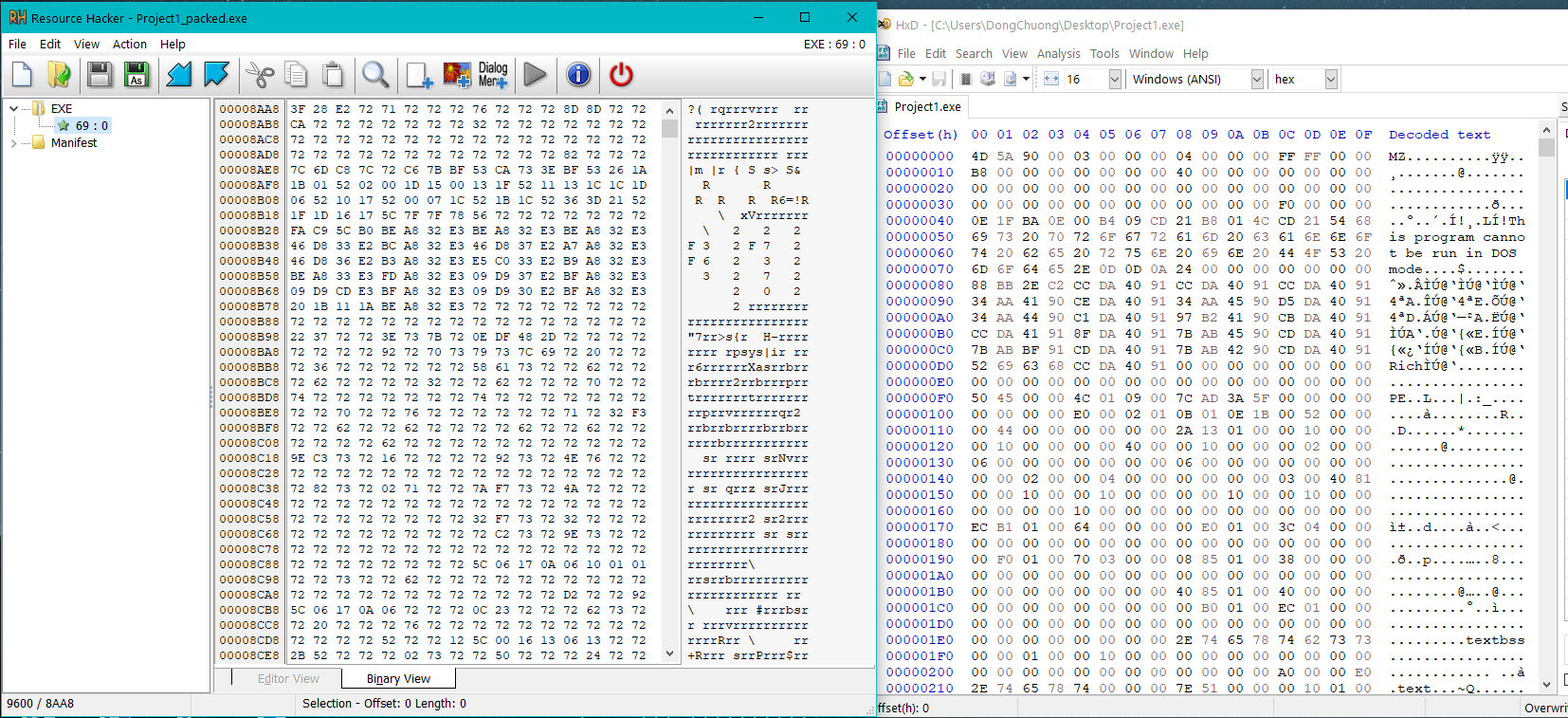Open a file with Resource Hacker's folder icon
The height and width of the screenshot is (718, 1568).
click(59, 75)
